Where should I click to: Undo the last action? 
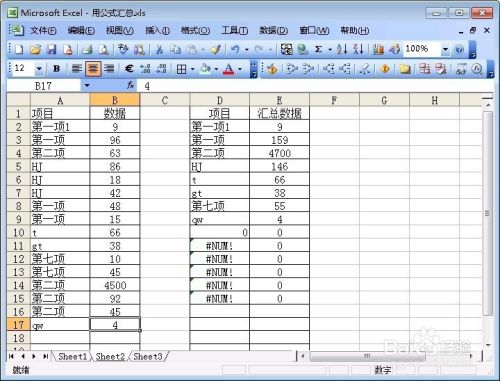coord(235,50)
